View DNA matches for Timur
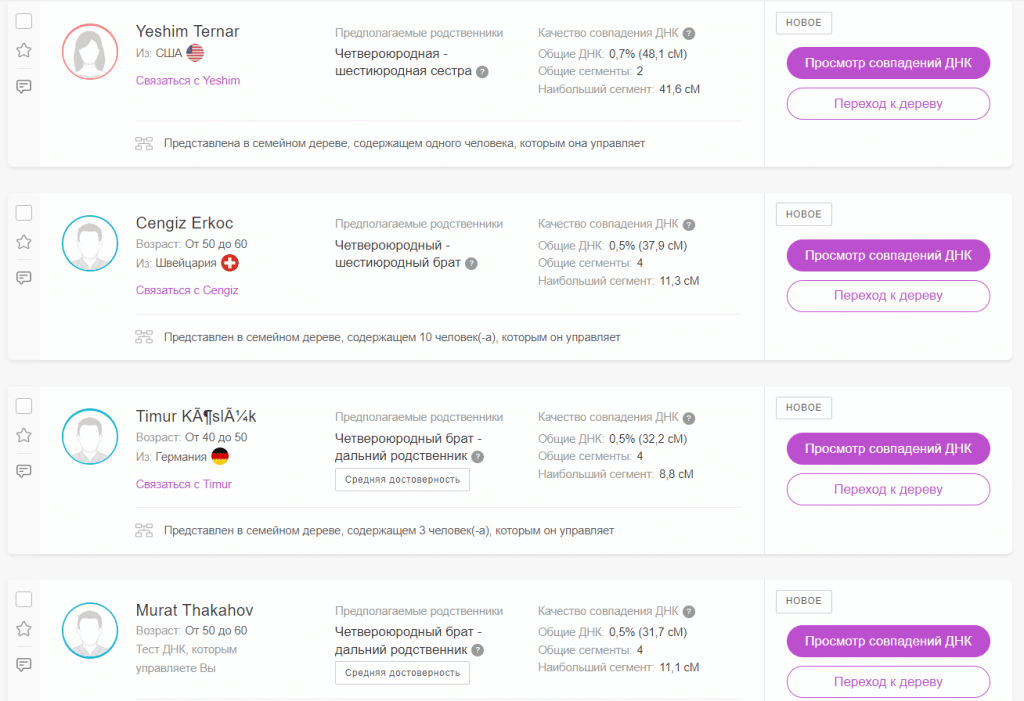The width and height of the screenshot is (1024, 701). pos(888,449)
